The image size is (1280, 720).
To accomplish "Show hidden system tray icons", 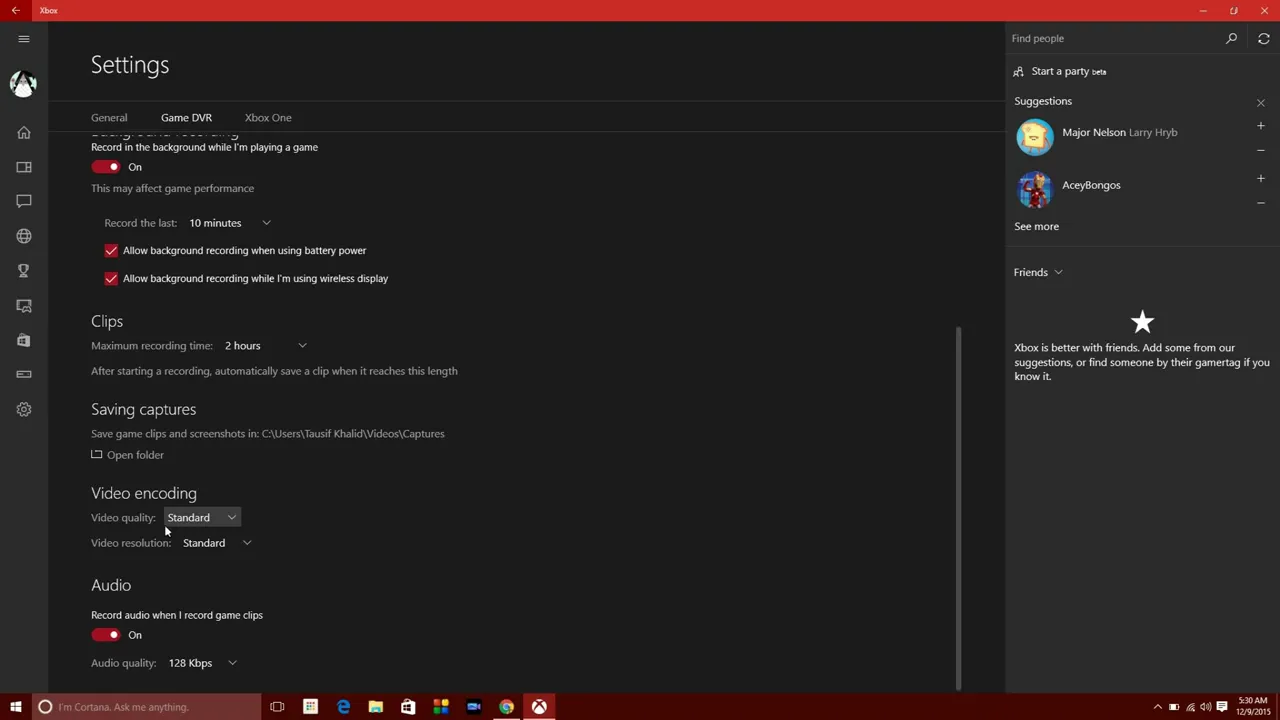I will click(x=1158, y=707).
